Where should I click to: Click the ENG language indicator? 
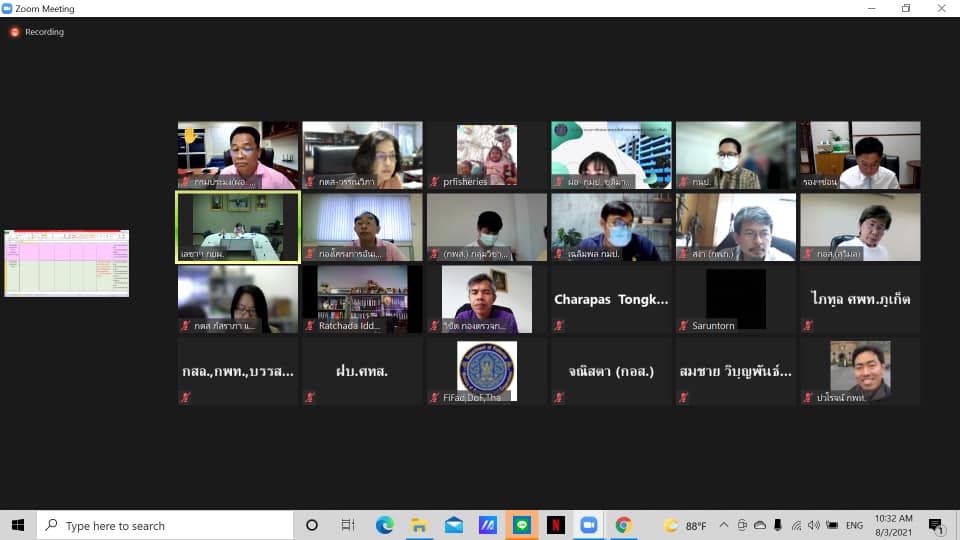tap(854, 525)
